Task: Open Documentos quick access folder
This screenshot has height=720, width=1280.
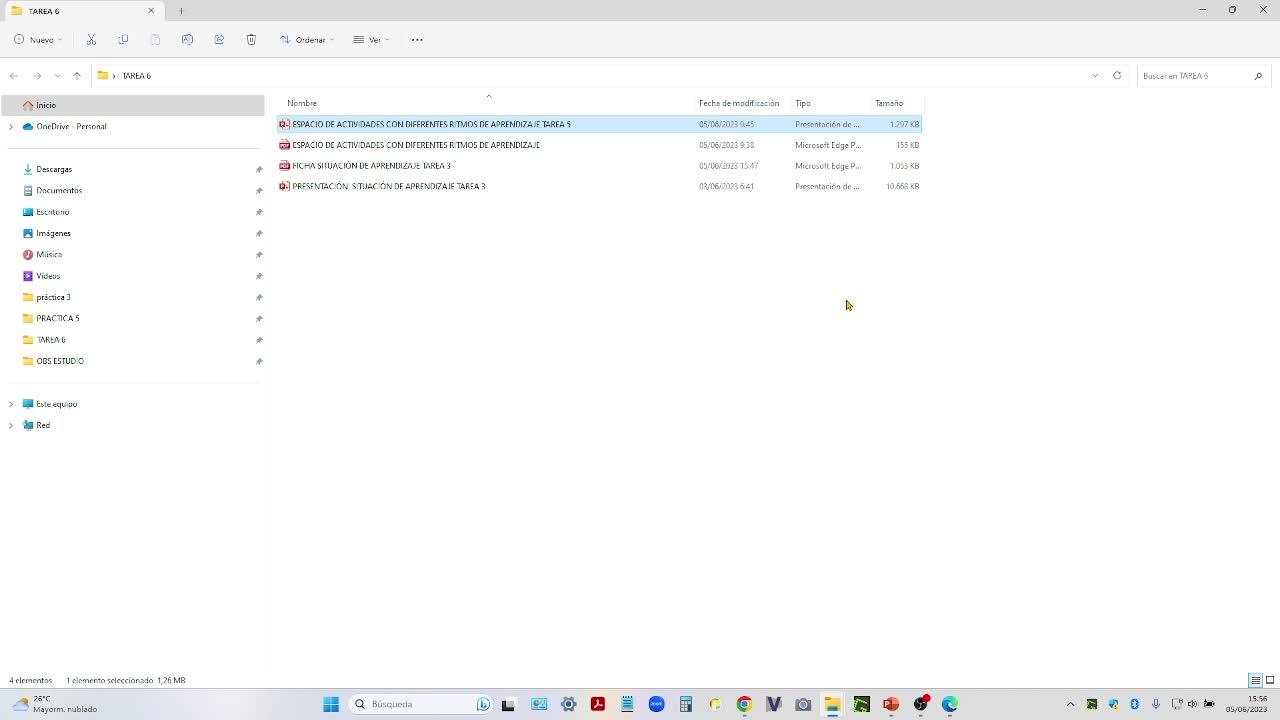Action: 59,191
